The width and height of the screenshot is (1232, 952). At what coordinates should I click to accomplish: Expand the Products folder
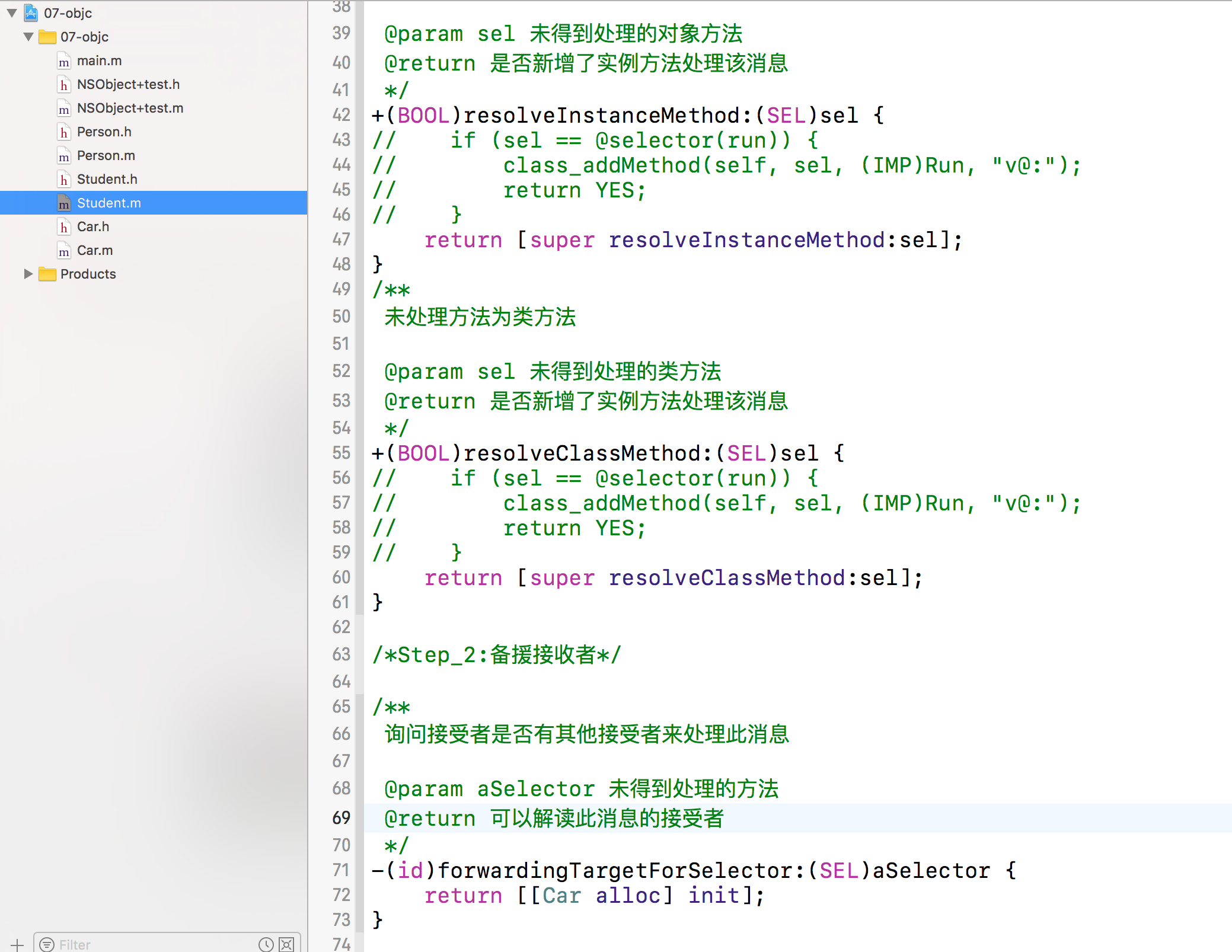(x=28, y=274)
